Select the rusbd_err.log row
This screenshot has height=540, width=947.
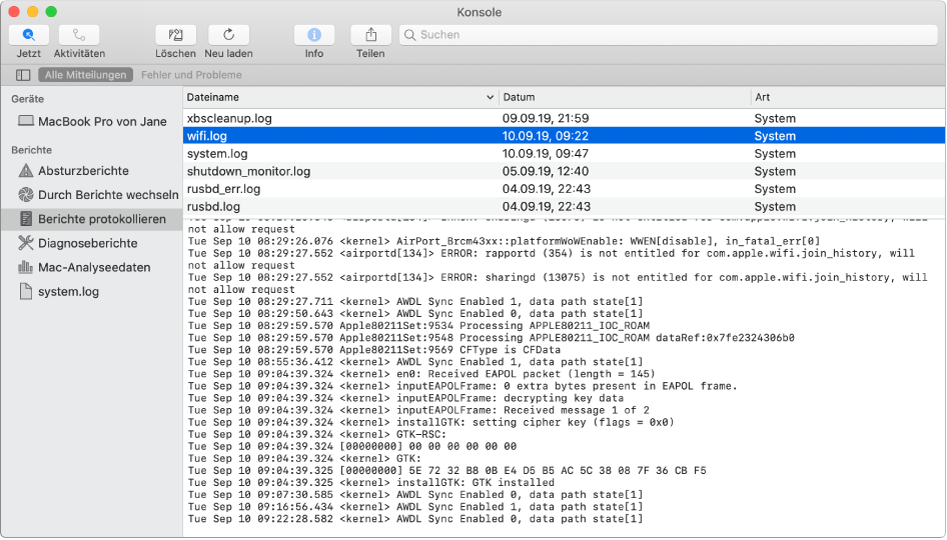(564, 188)
